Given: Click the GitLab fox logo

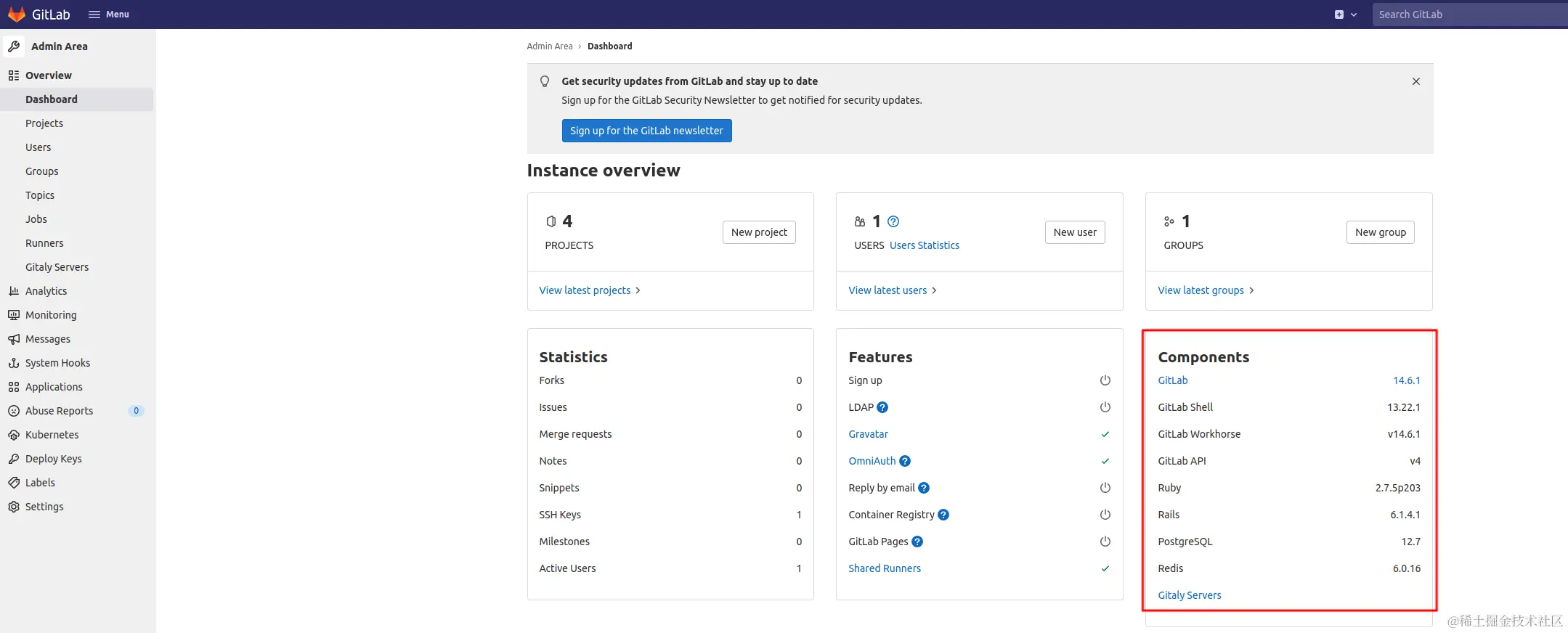Looking at the screenshot, I should point(17,15).
